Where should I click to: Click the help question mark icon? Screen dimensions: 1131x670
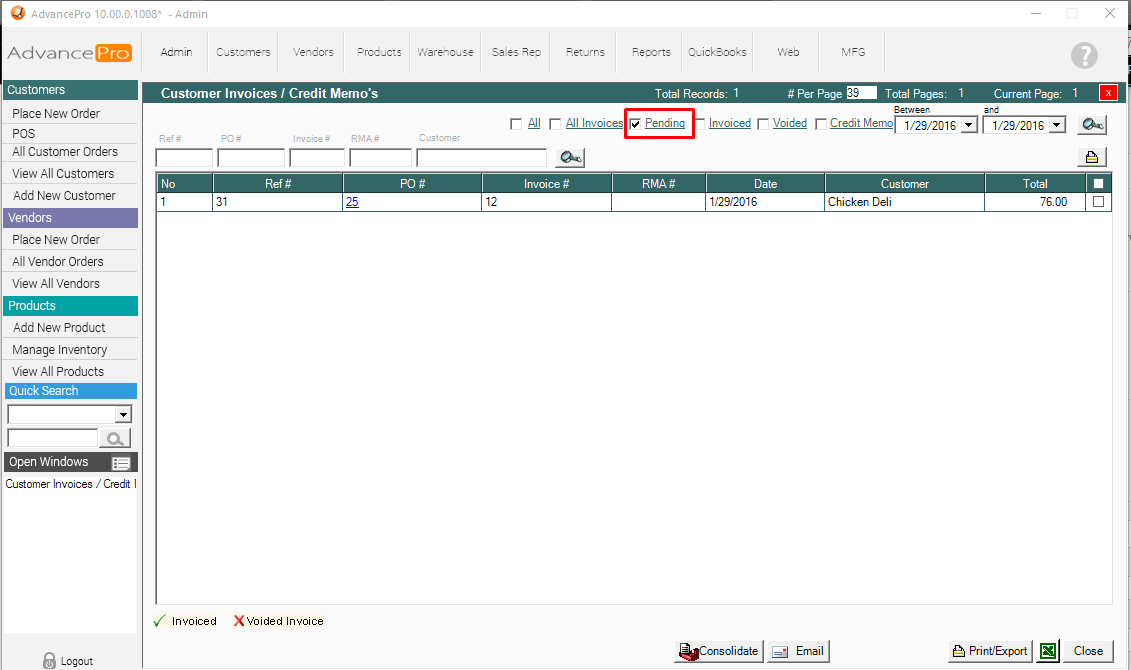[1083, 56]
